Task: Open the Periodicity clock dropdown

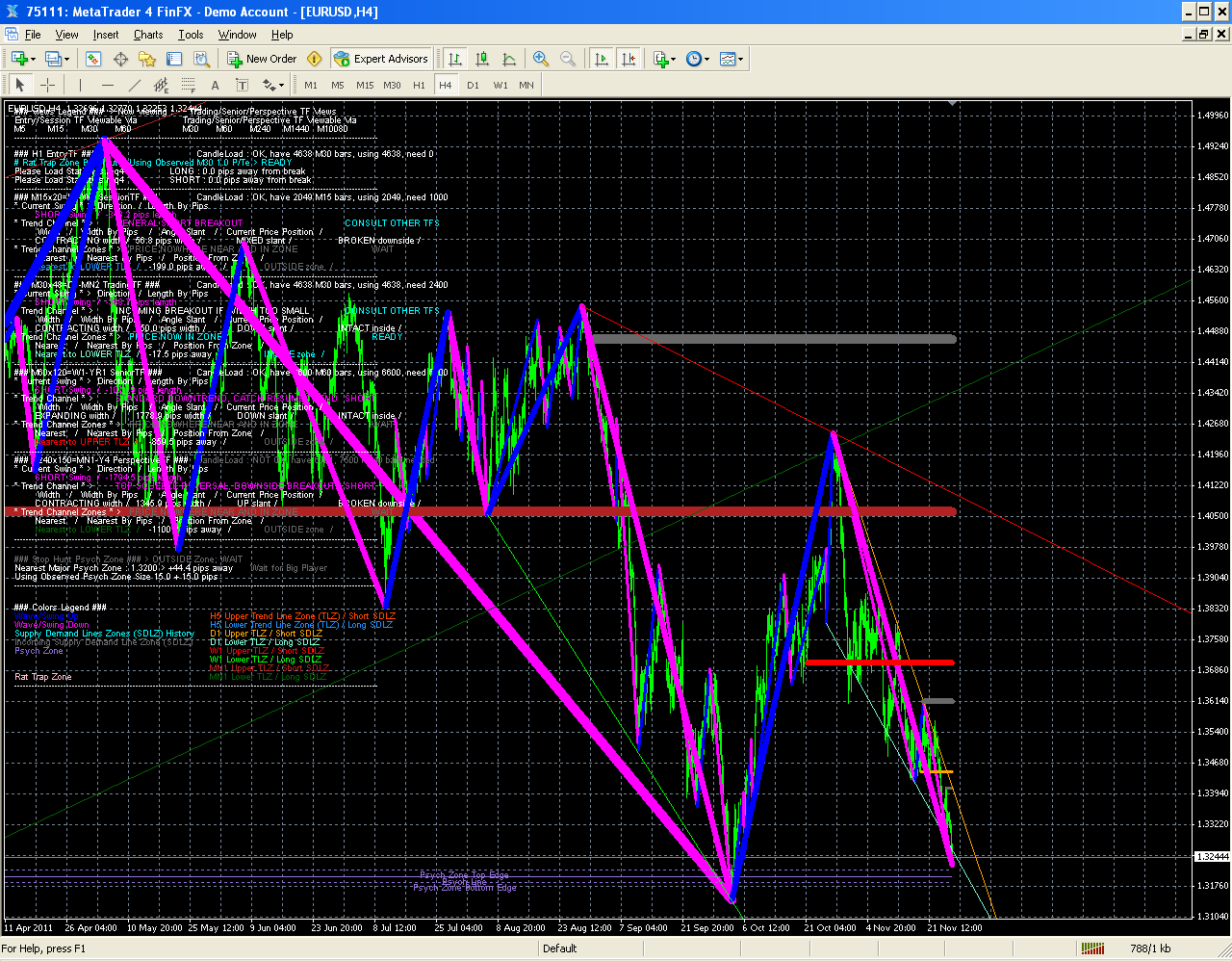Action: click(x=698, y=59)
